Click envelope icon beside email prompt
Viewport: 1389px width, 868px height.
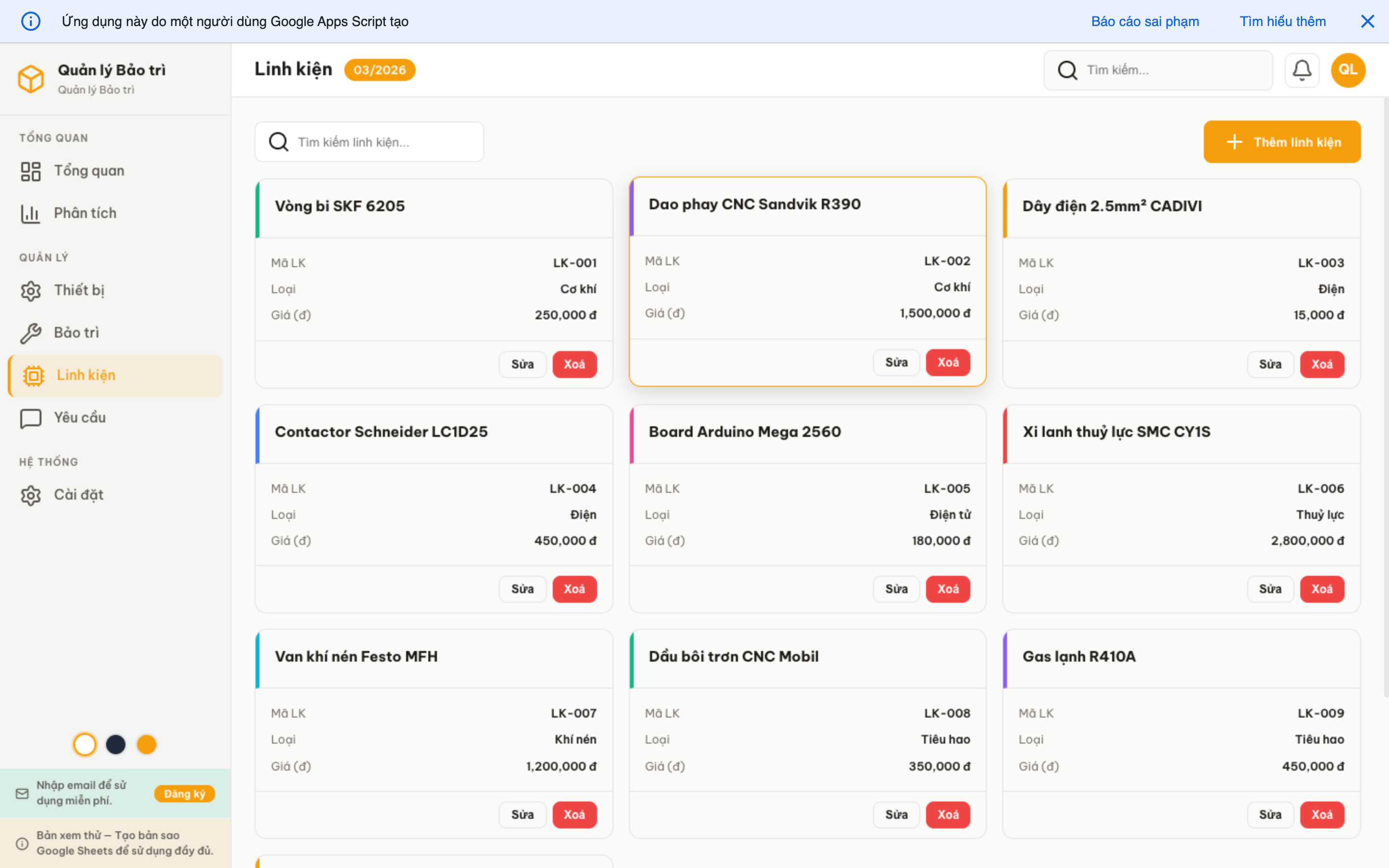click(x=22, y=793)
